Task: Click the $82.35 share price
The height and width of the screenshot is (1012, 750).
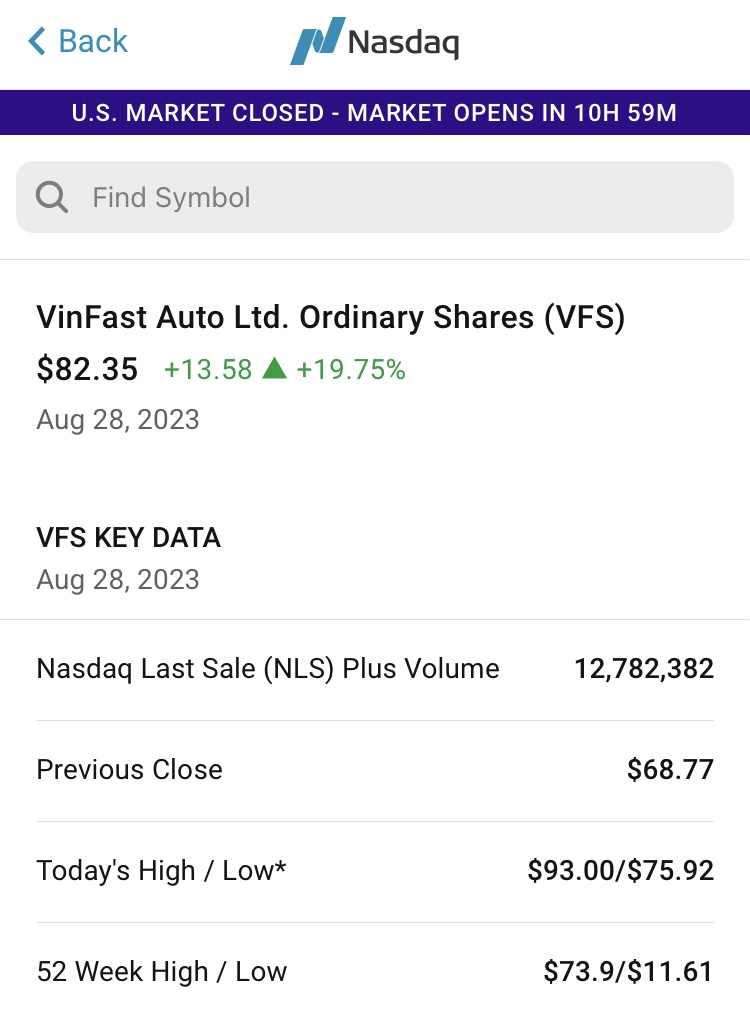Action: [87, 369]
